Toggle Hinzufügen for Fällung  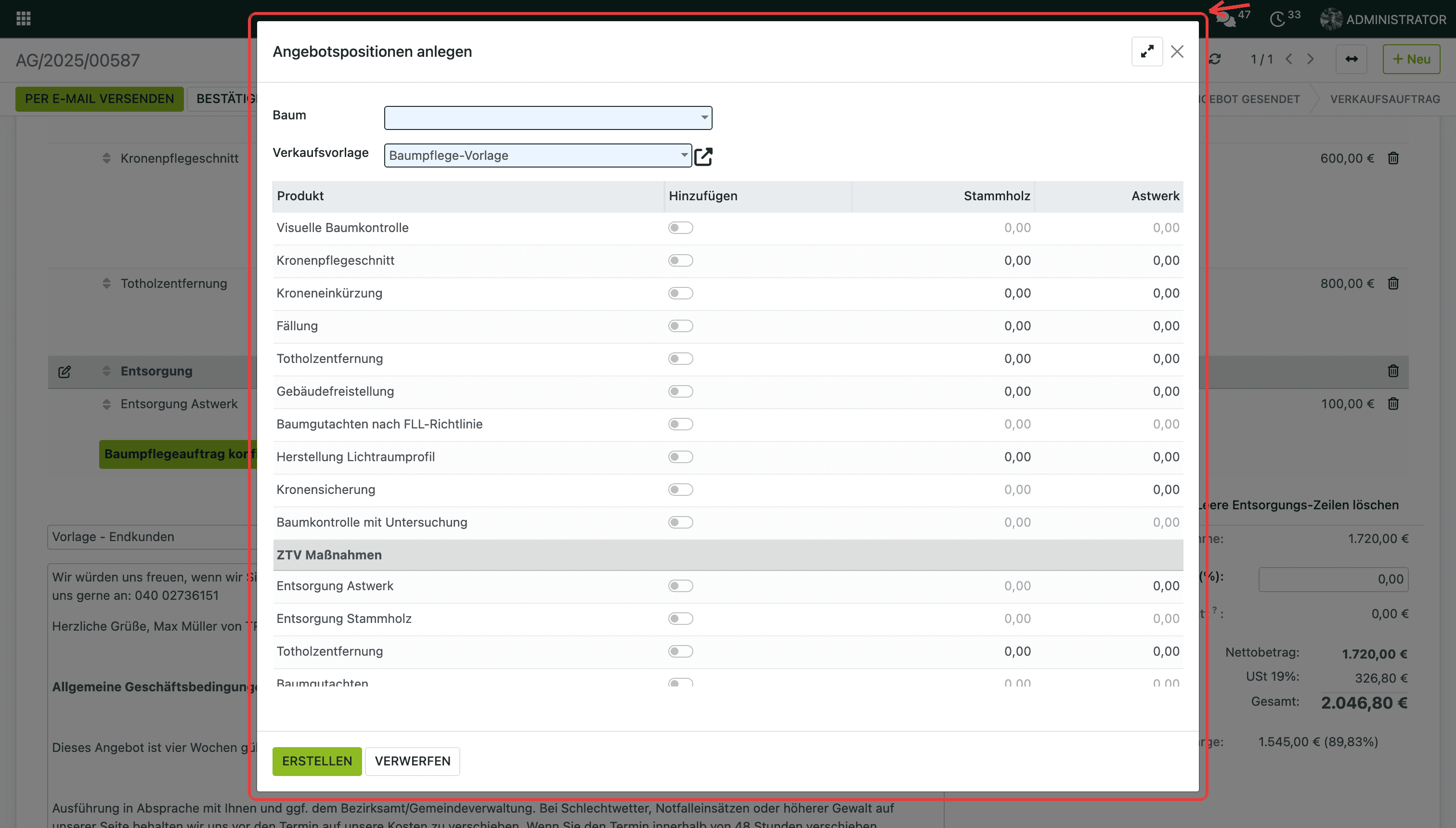point(680,326)
